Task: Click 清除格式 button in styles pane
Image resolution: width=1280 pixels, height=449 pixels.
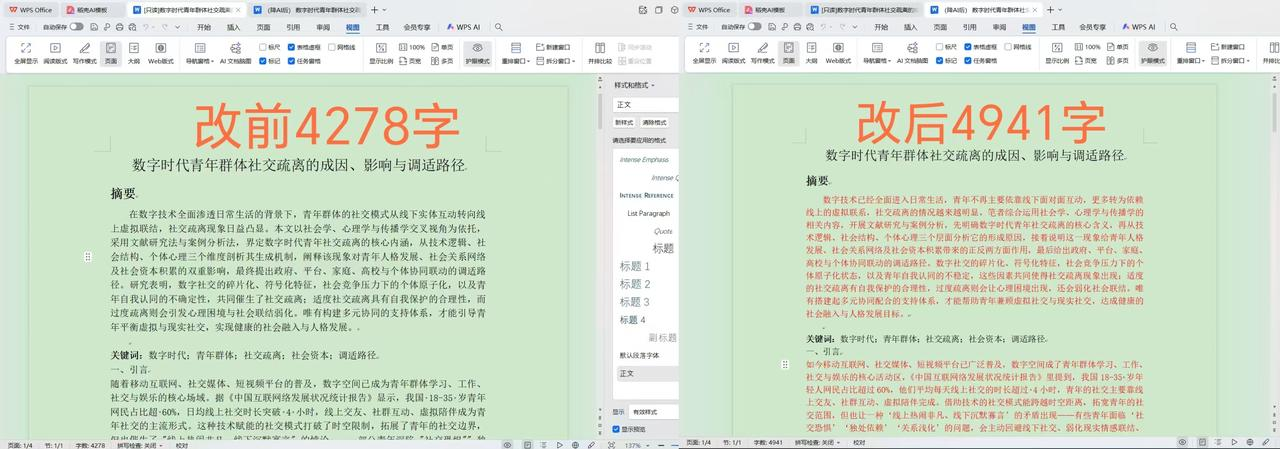Action: [653, 122]
